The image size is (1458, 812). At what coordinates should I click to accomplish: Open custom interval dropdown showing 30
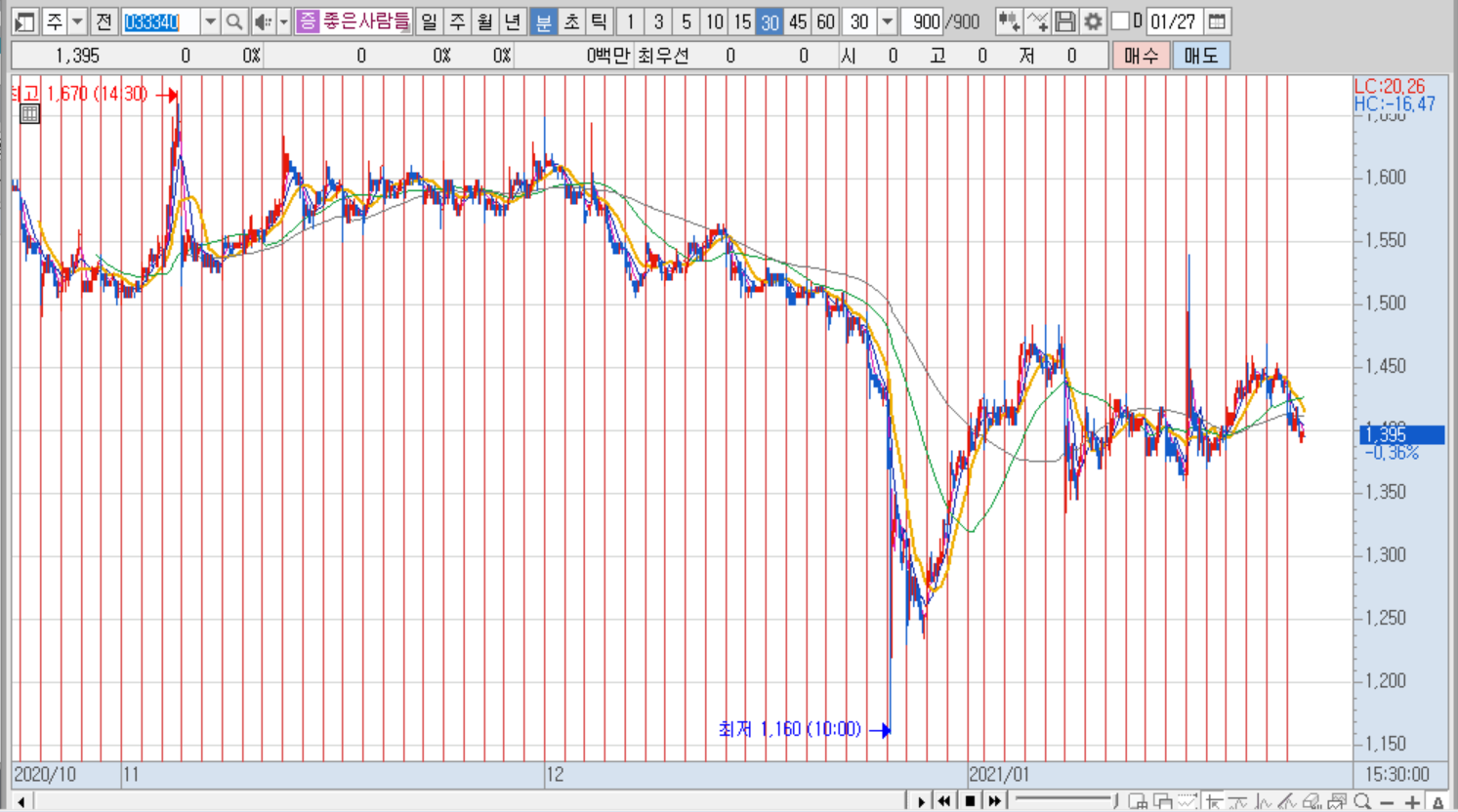(x=887, y=21)
